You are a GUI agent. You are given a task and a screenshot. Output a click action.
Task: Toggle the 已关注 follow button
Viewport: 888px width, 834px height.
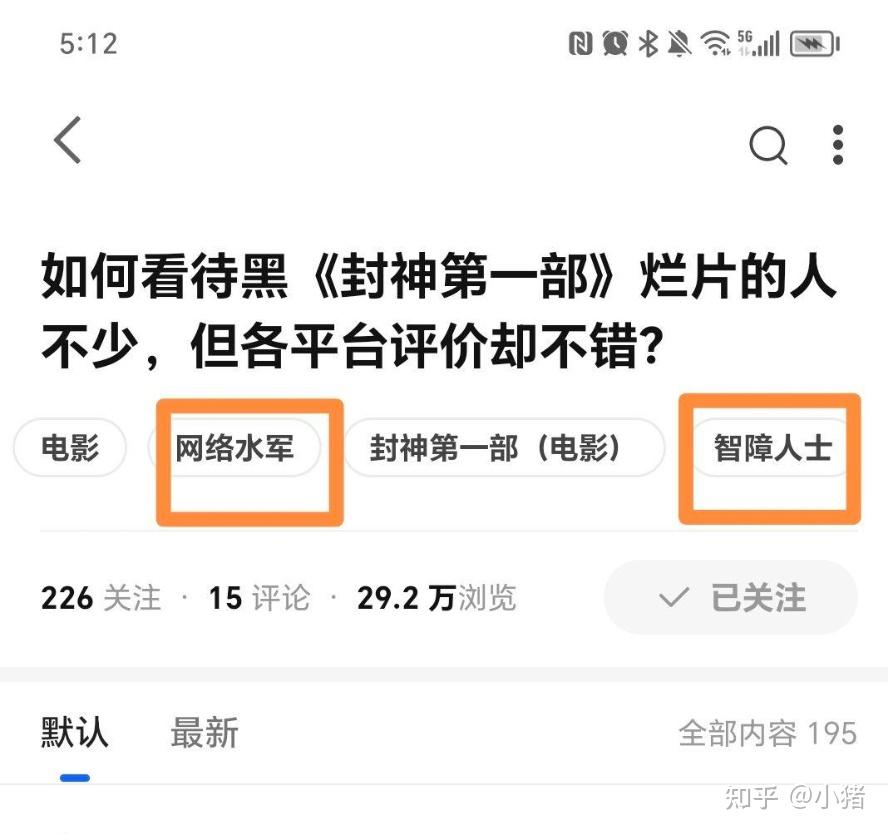(x=731, y=597)
